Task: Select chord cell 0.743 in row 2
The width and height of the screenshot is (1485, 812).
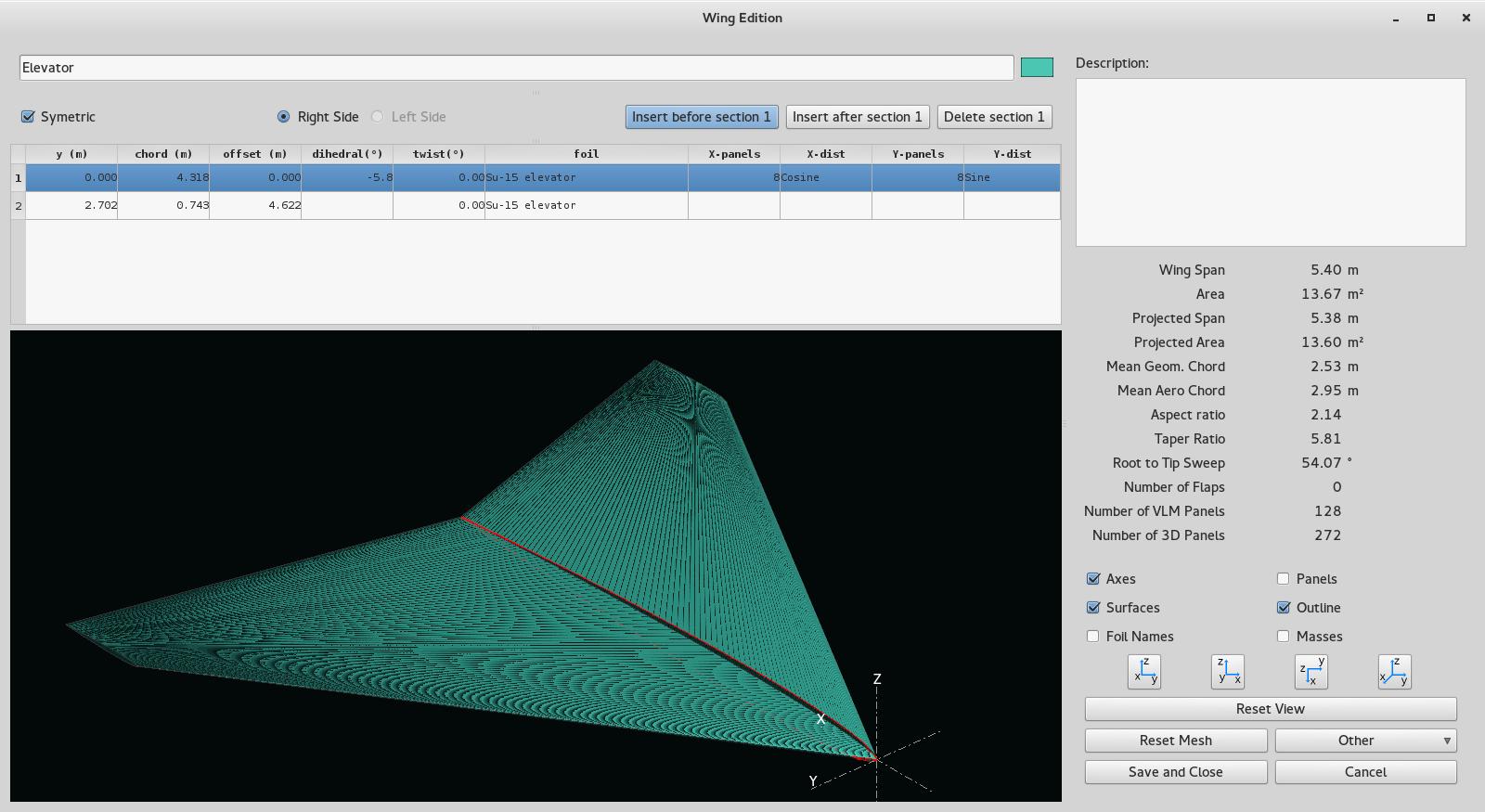Action: 163,205
